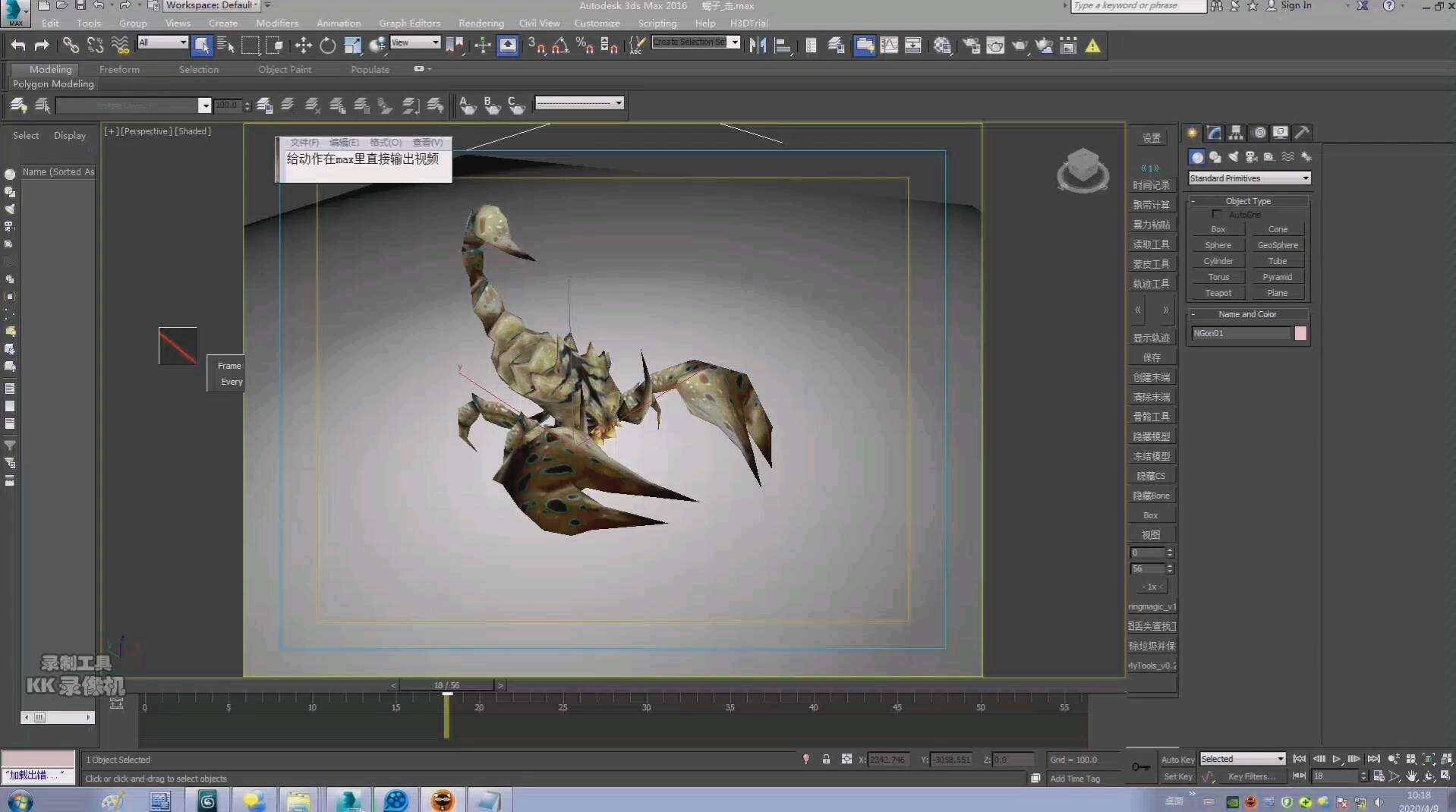Toggle Auto Key animation mode
The height and width of the screenshot is (812, 1456).
click(1177, 760)
